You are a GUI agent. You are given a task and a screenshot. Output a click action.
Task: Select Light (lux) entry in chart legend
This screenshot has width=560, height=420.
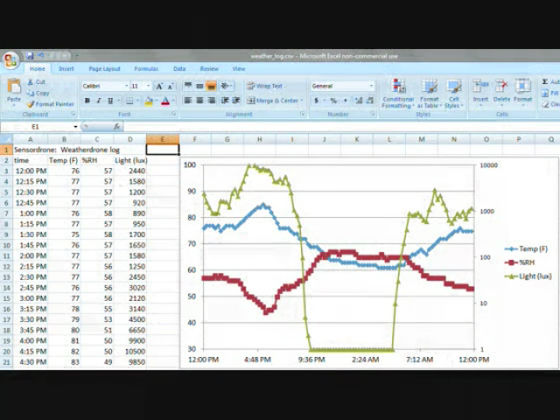pos(528,276)
